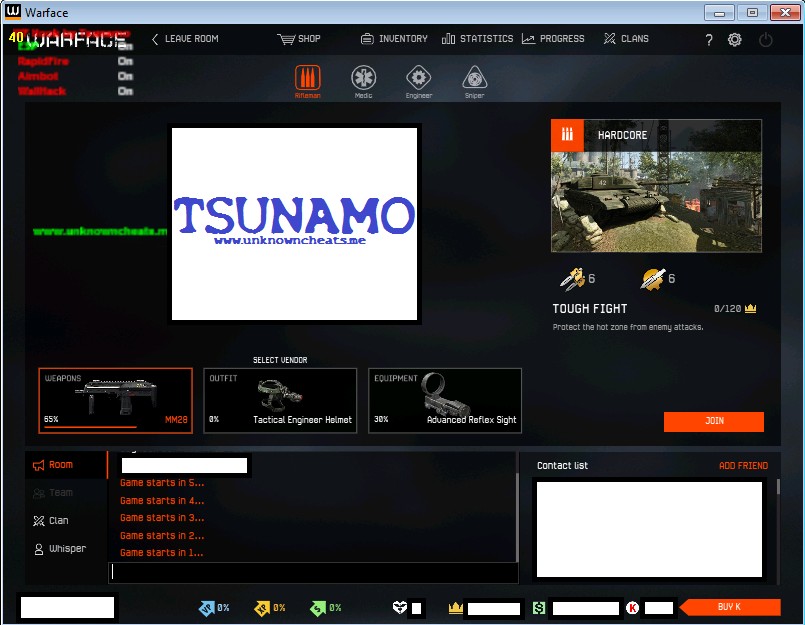Image resolution: width=805 pixels, height=625 pixels.
Task: Switch to the Whisper chat tab
Action: point(66,549)
